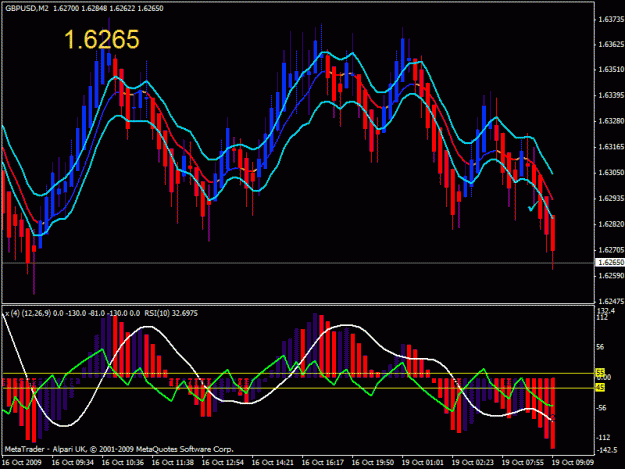Click the 16 Oct 2009 time axis label
The height and width of the screenshot is (469, 625).
[x=22, y=462]
